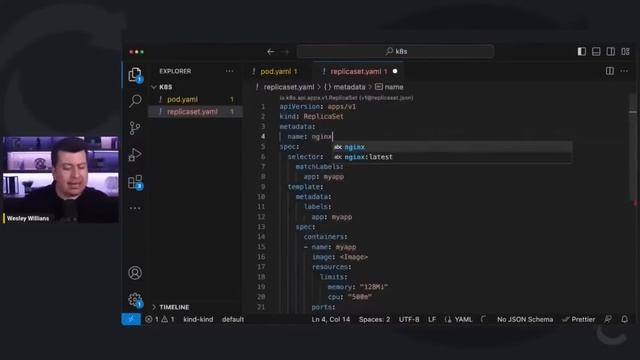
Task: Open the Run and Debug view
Action: pos(135,155)
